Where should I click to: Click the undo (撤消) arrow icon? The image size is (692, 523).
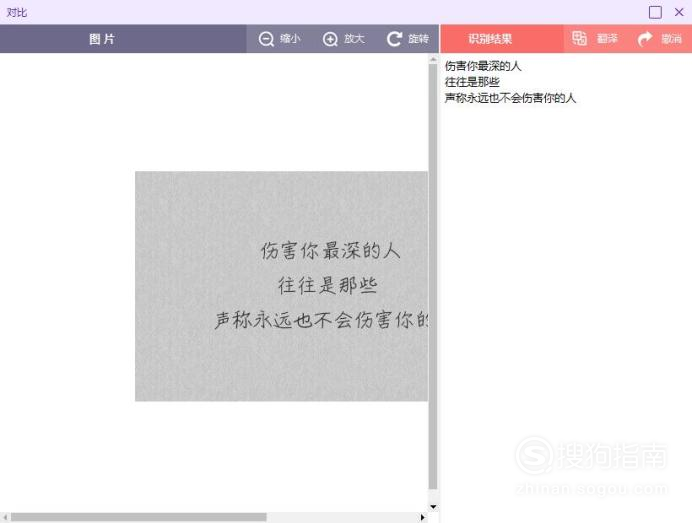pyautogui.click(x=645, y=39)
